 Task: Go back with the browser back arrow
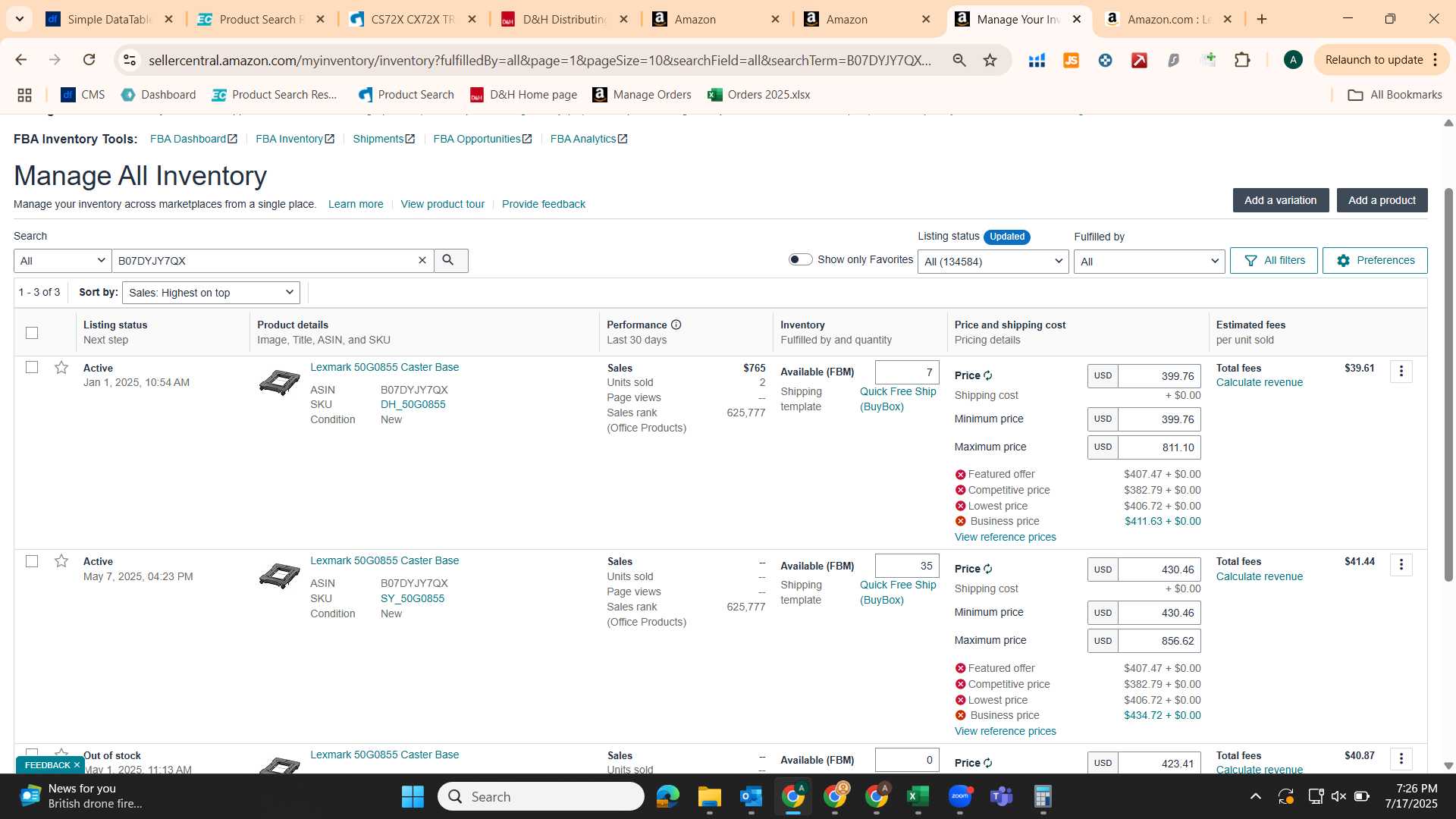21,60
